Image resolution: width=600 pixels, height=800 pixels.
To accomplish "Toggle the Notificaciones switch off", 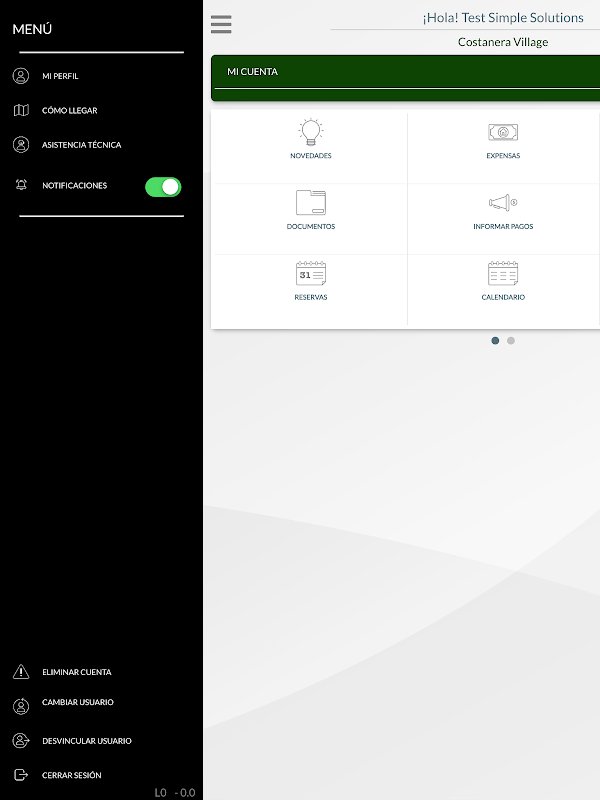I will coord(163,187).
